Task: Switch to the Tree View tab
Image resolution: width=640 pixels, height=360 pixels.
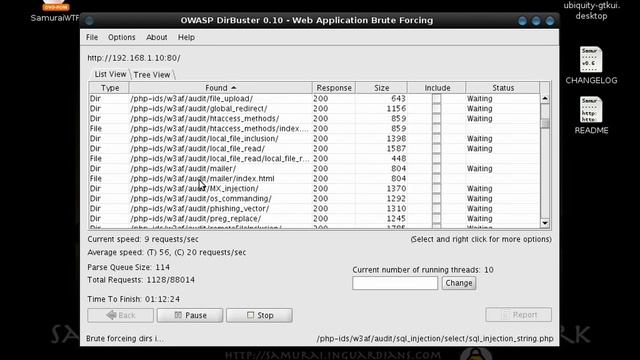Action: [152, 75]
